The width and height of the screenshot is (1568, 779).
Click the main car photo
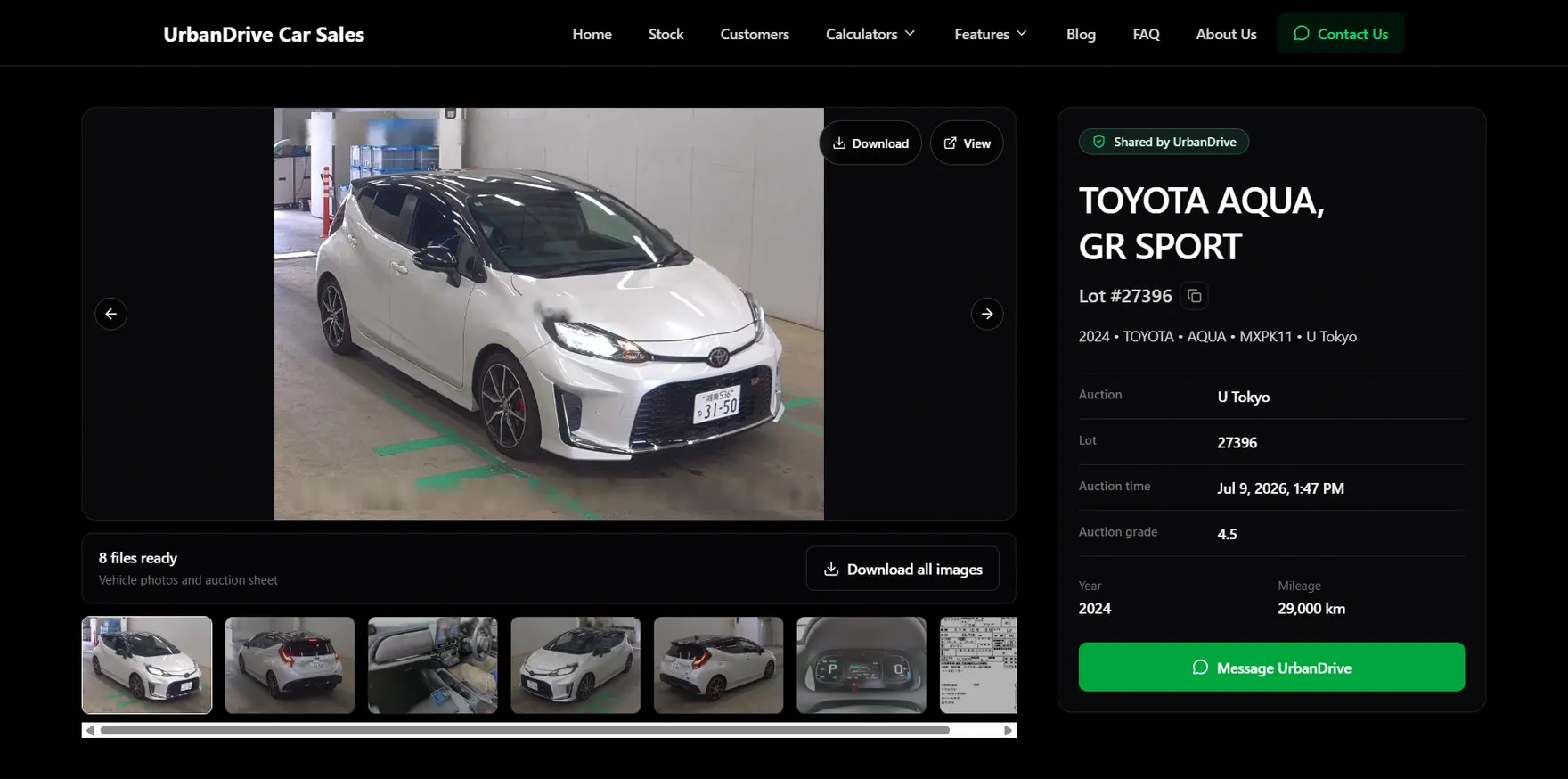pyautogui.click(x=549, y=314)
